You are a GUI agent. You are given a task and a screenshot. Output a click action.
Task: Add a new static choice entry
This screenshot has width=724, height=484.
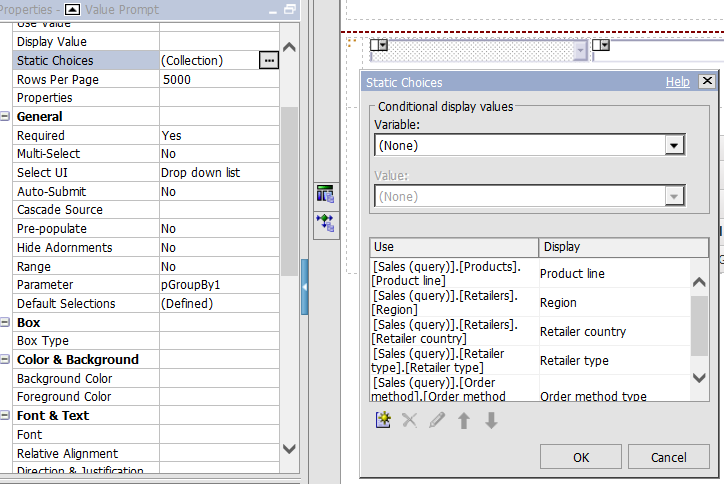(x=383, y=420)
